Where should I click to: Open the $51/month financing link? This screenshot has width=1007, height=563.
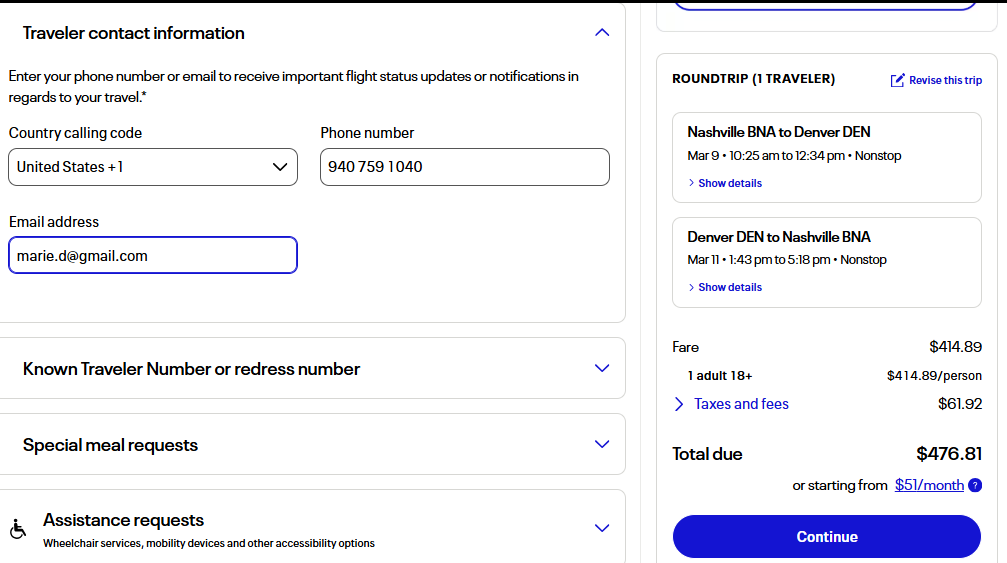929,485
